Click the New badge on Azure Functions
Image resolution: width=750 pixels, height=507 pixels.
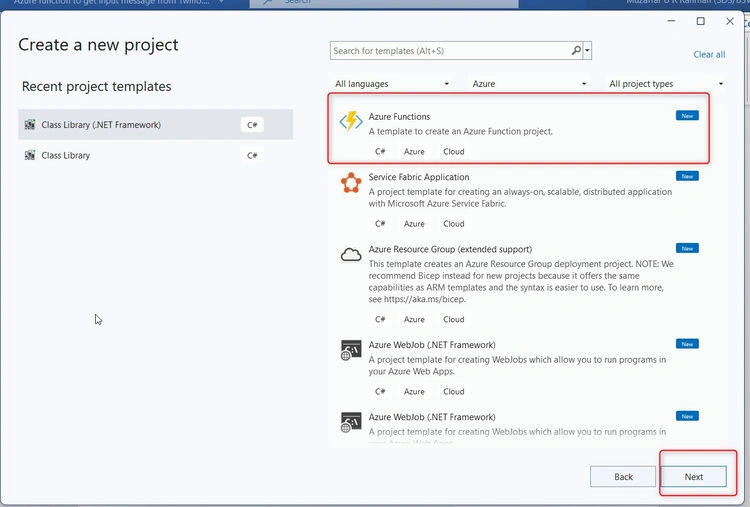687,116
